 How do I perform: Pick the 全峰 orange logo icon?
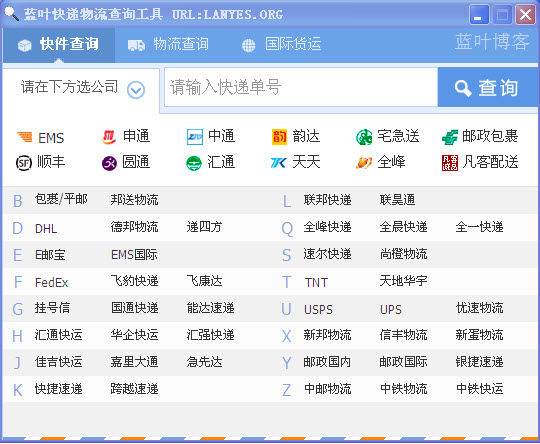[x=364, y=163]
